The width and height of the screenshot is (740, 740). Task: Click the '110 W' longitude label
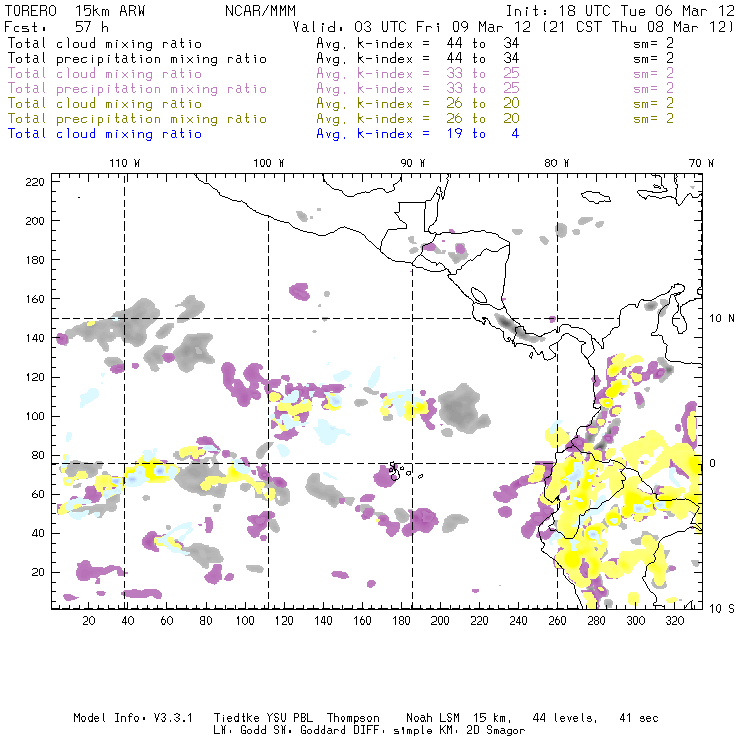(x=125, y=163)
